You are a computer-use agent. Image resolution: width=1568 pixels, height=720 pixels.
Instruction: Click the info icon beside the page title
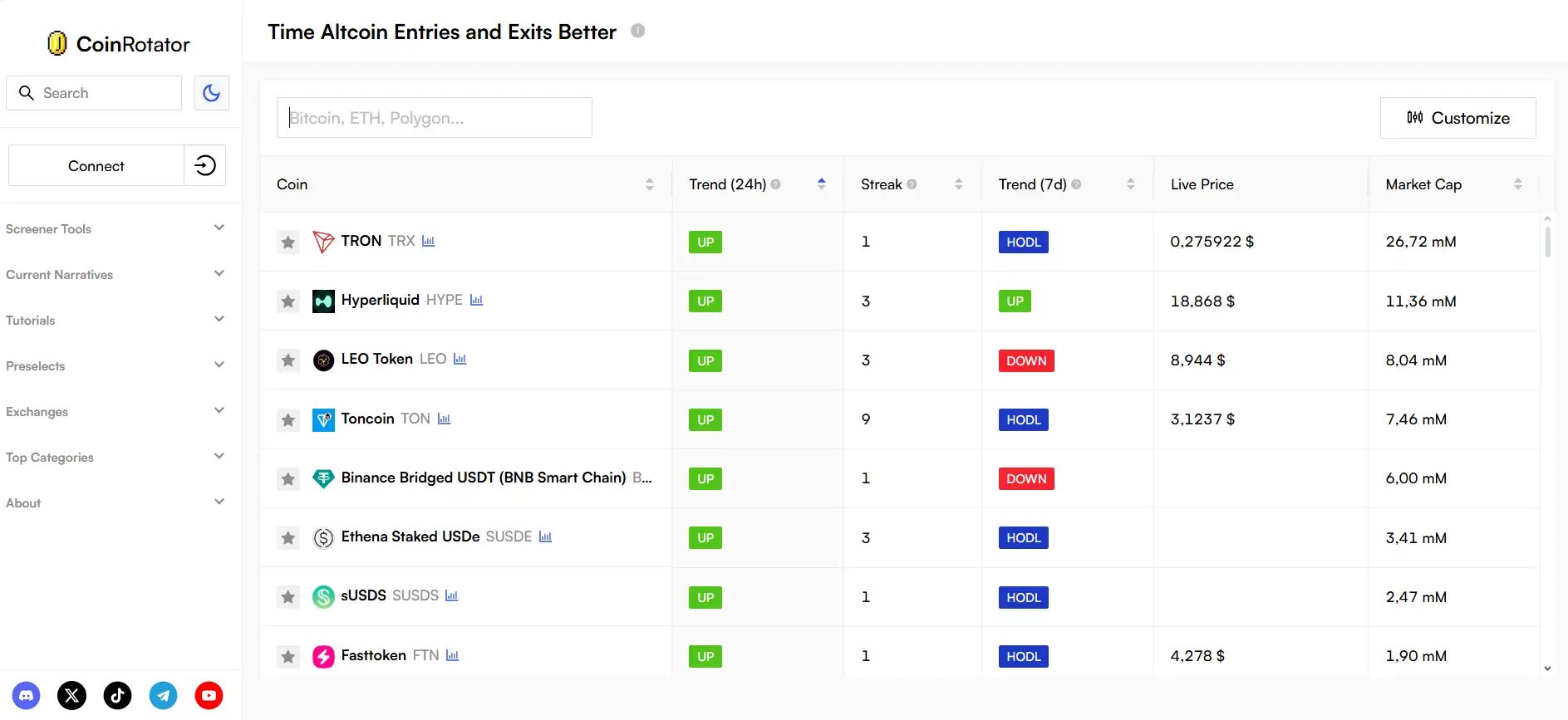637,31
